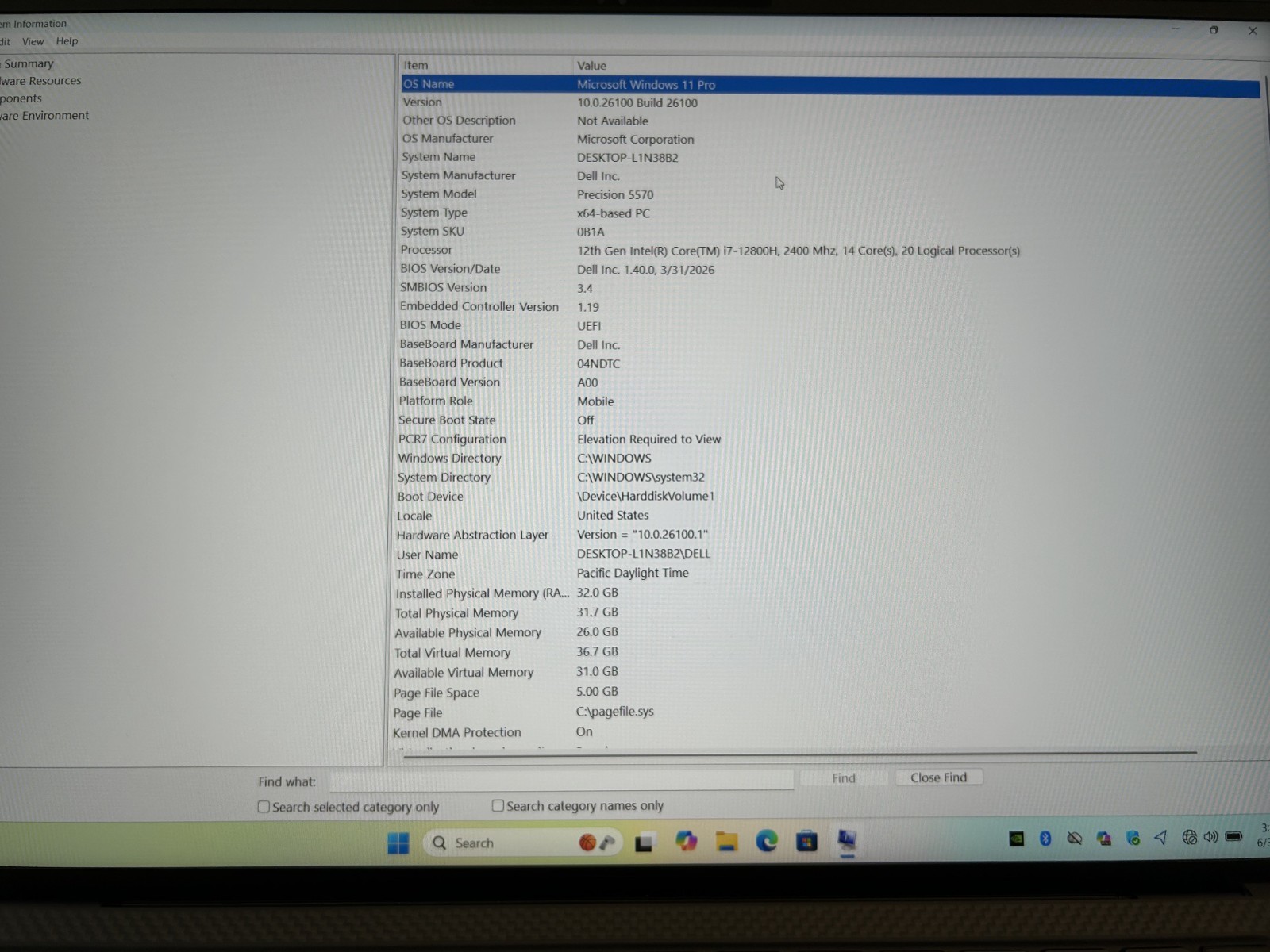
Task: Click the magnifier icon in taskbar search
Action: point(439,843)
